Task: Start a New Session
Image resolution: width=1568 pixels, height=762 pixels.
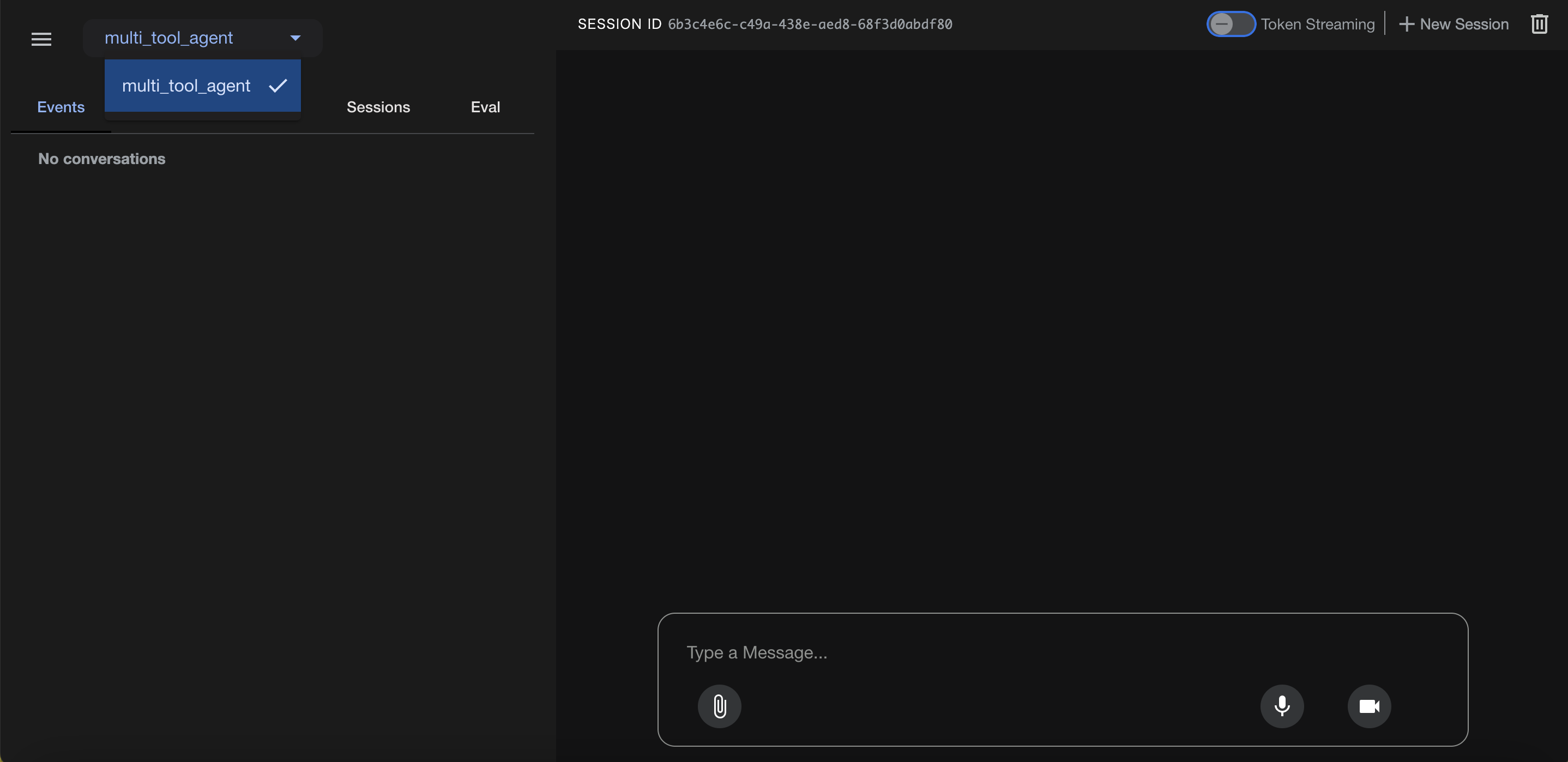Action: [x=1464, y=25]
